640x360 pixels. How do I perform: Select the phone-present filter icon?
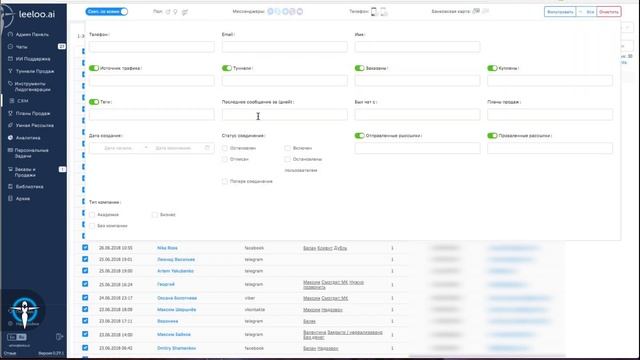coord(374,12)
